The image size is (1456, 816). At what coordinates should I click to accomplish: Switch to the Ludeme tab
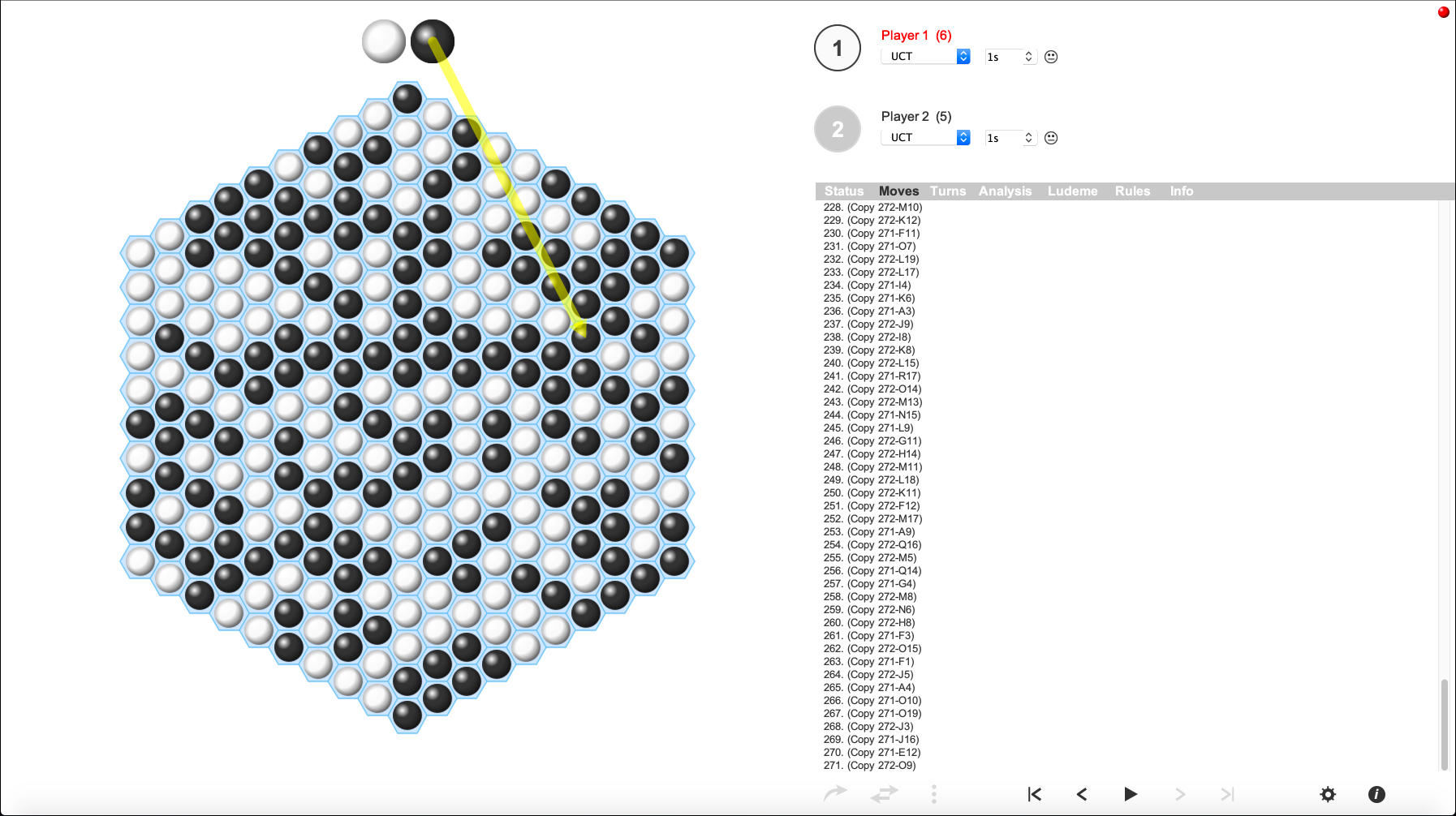pos(1072,191)
